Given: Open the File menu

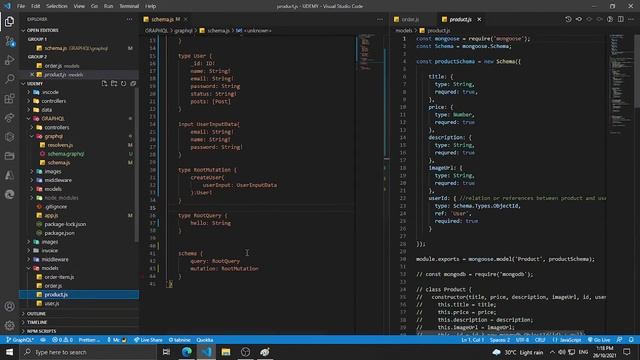Looking at the screenshot, I should [x=21, y=6].
